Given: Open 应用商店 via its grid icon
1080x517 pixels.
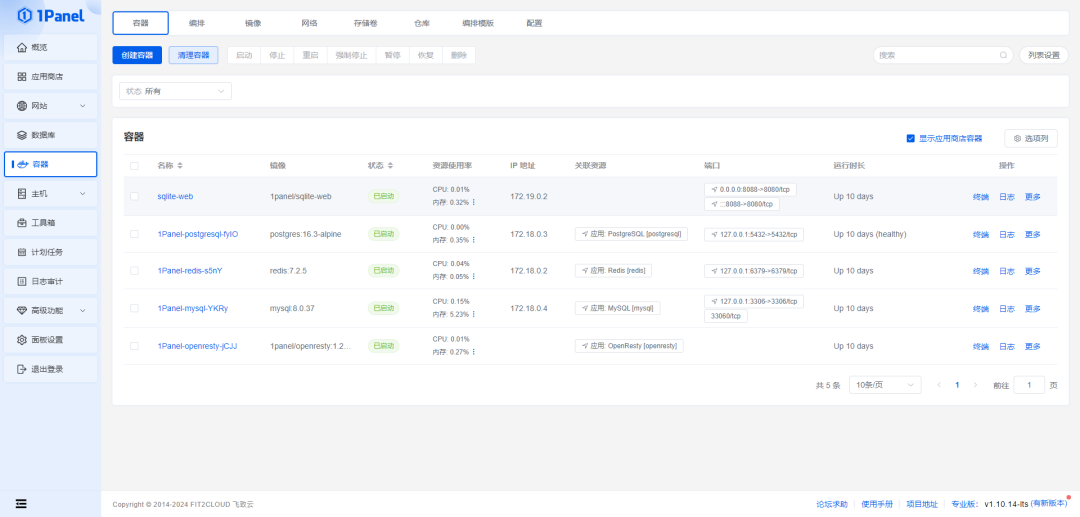Looking at the screenshot, I should pyautogui.click(x=22, y=77).
